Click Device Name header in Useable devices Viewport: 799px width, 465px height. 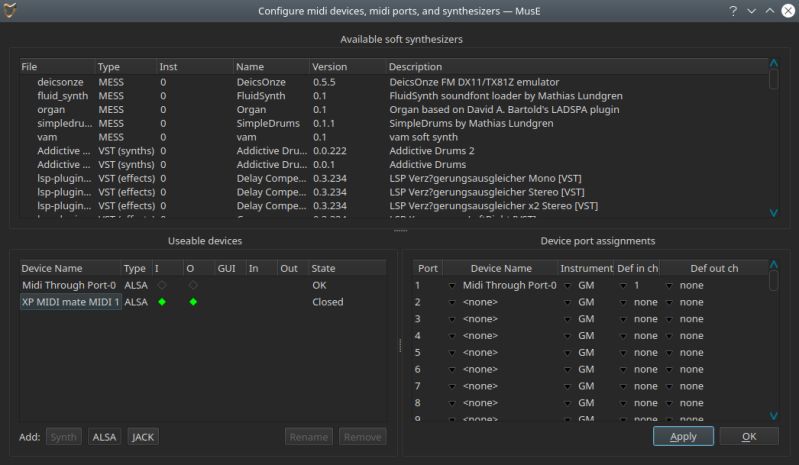tap(70, 268)
